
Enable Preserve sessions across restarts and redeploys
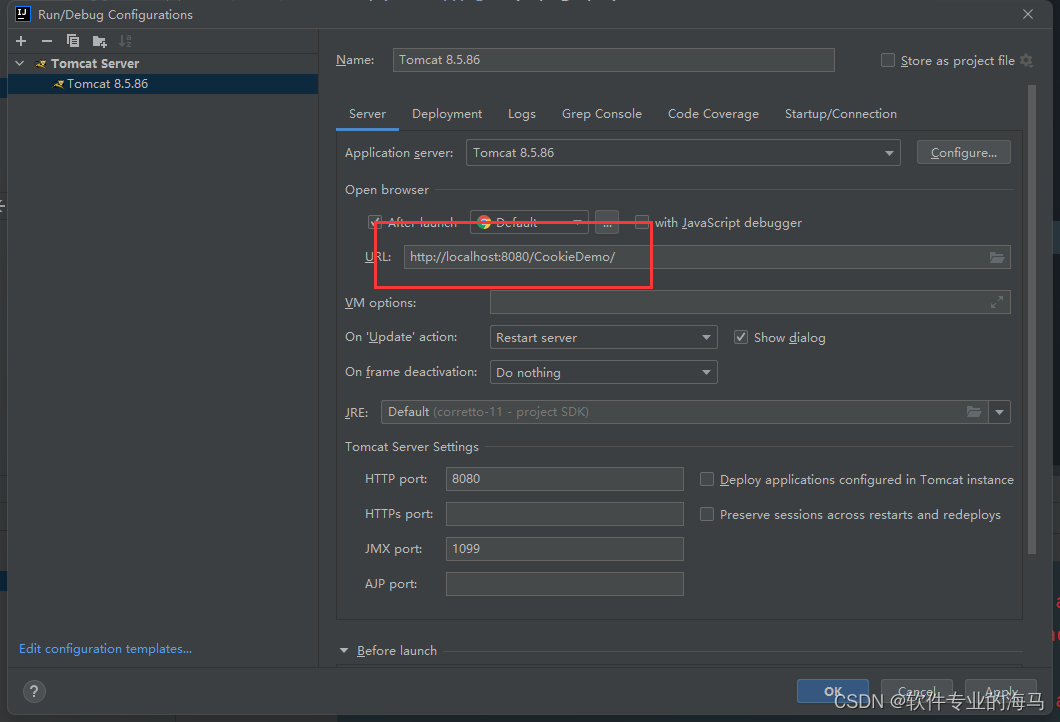coord(706,514)
